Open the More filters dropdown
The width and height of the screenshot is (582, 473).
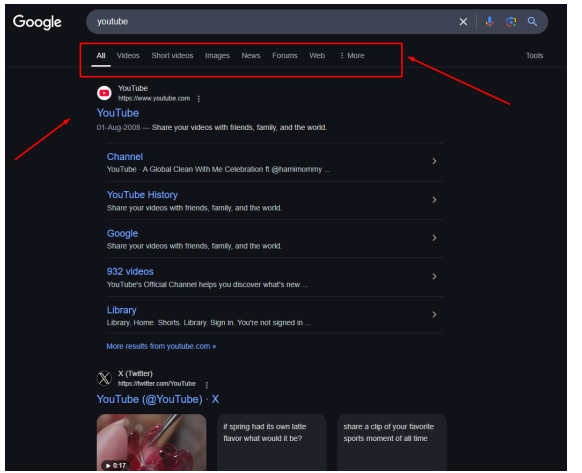[x=352, y=56]
